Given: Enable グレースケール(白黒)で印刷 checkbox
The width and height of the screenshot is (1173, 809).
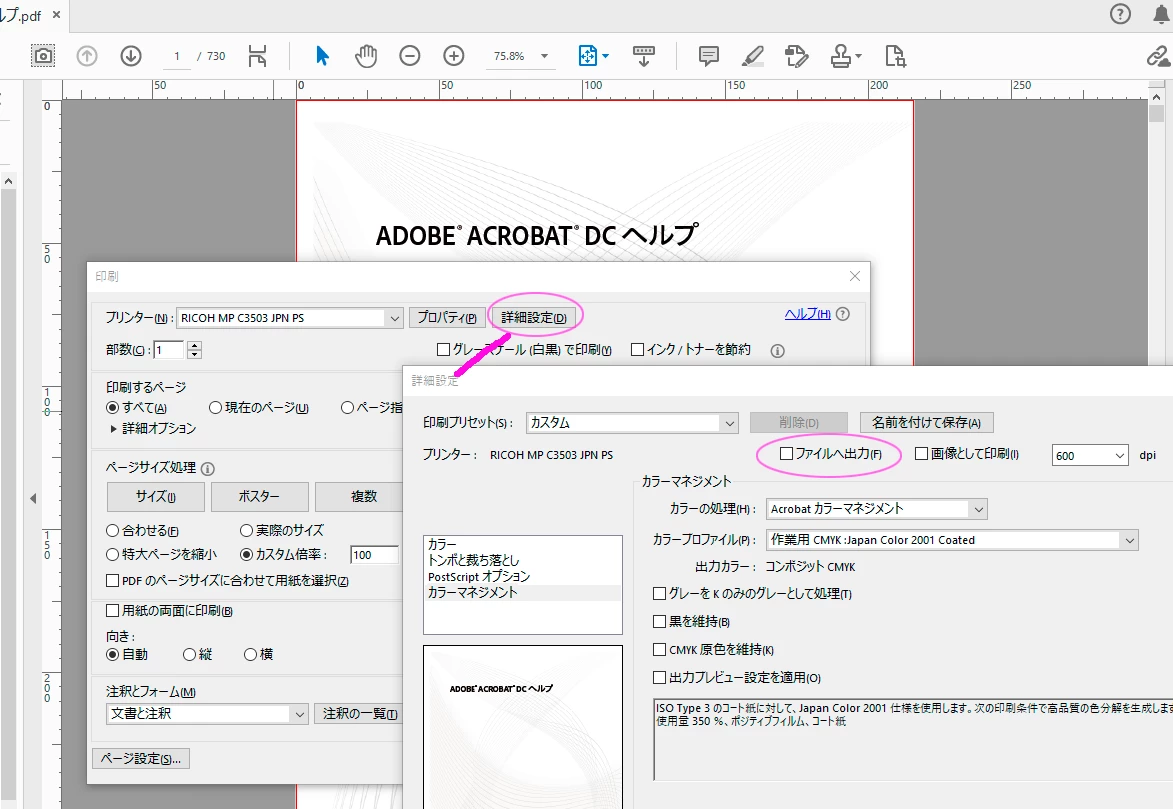Looking at the screenshot, I should [x=443, y=349].
